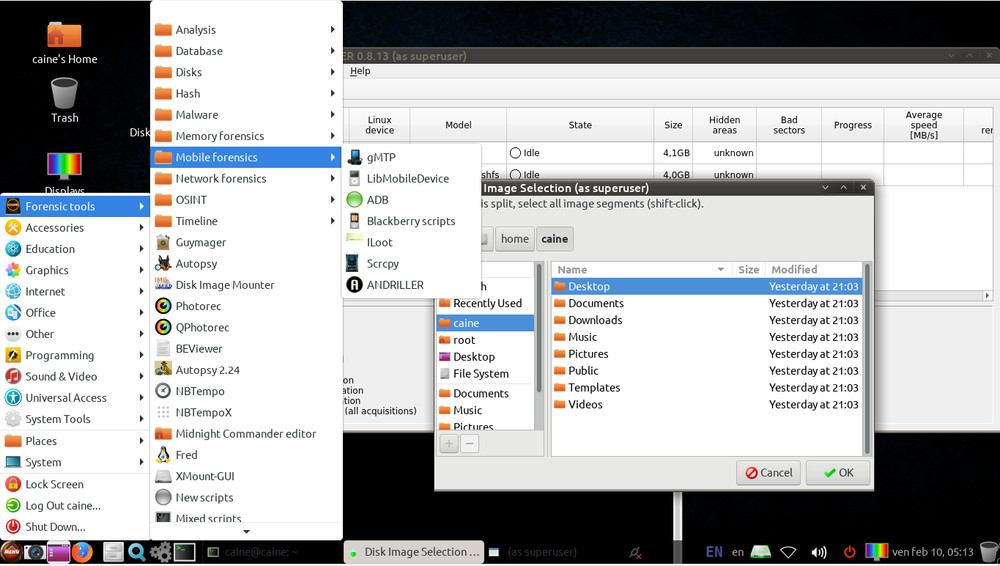Select the Idle radio button in first device row
This screenshot has width=1000, height=566.
coord(516,153)
